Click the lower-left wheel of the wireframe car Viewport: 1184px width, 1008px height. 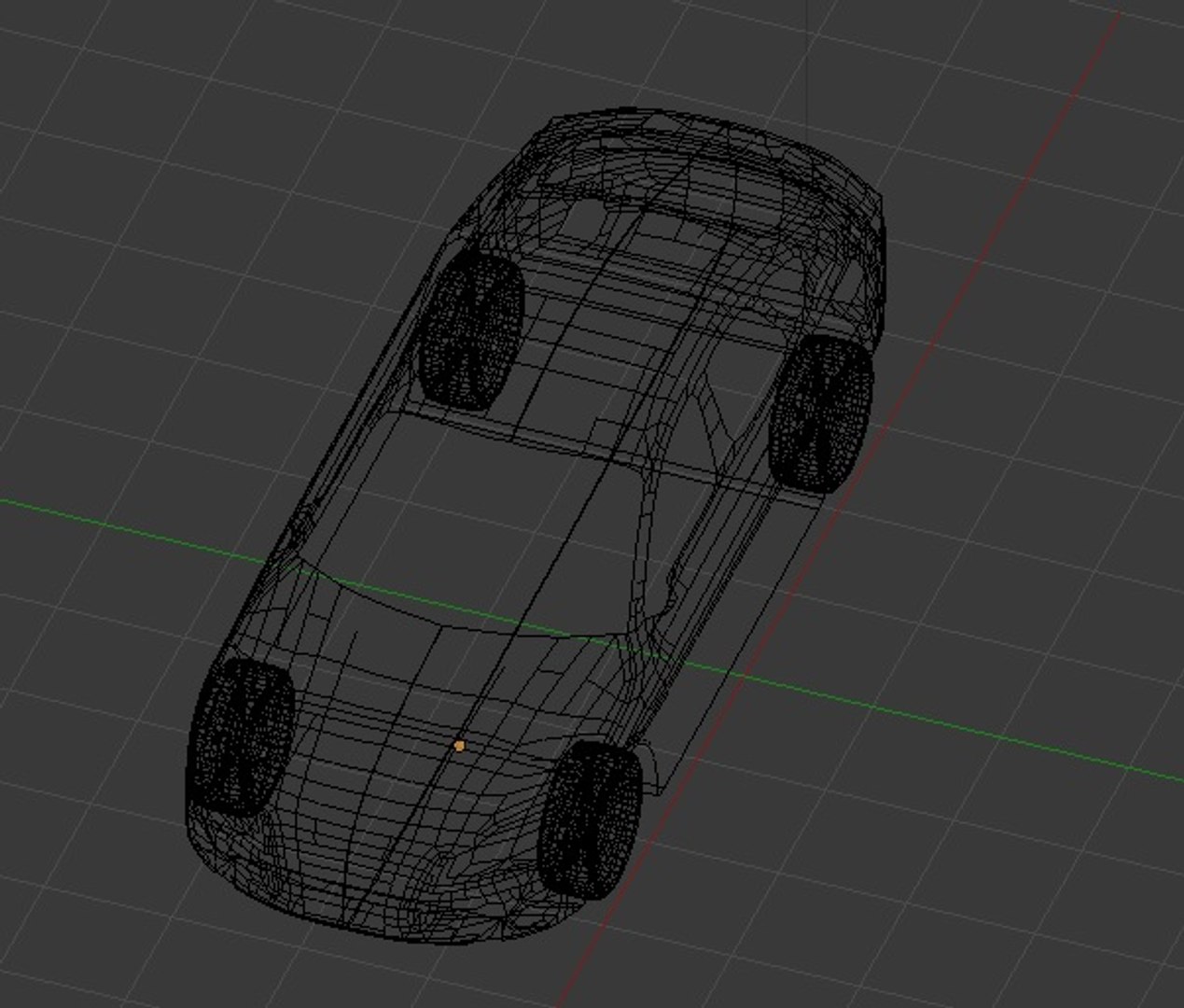coord(241,737)
